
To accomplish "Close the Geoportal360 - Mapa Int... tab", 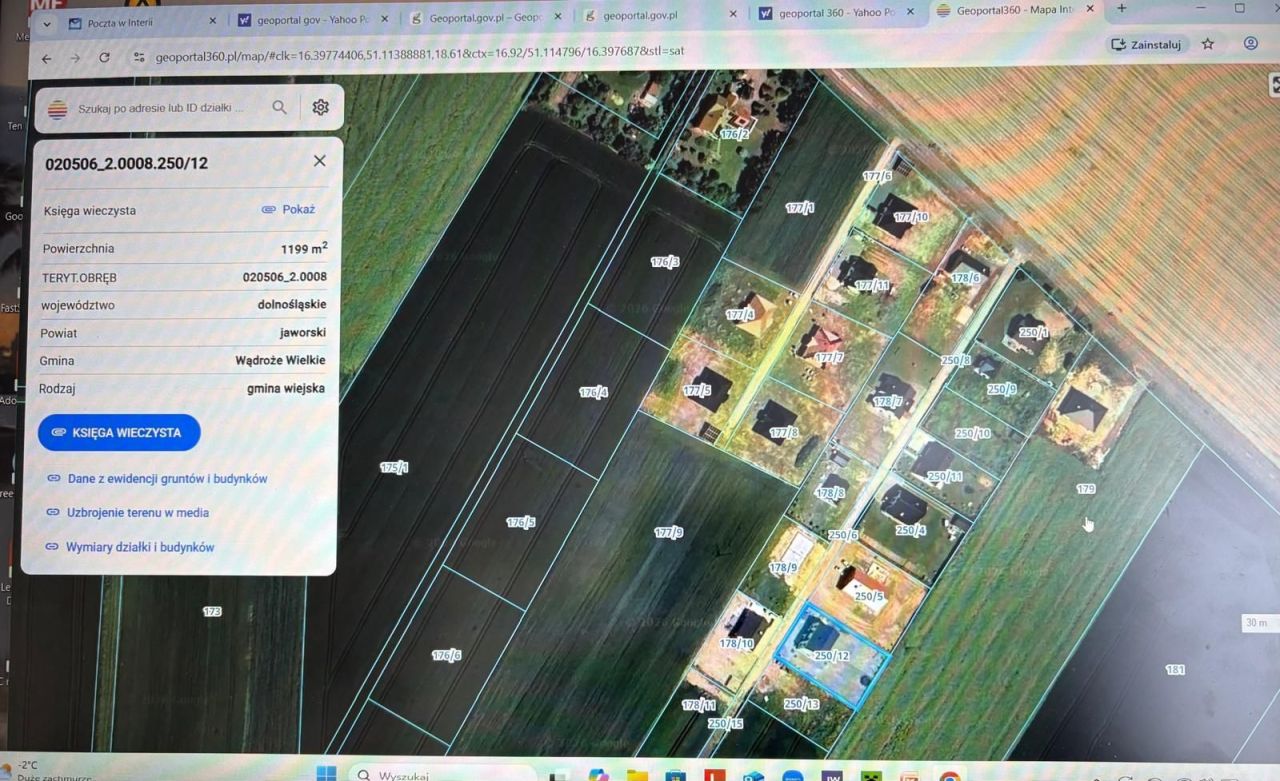I will (1090, 9).
